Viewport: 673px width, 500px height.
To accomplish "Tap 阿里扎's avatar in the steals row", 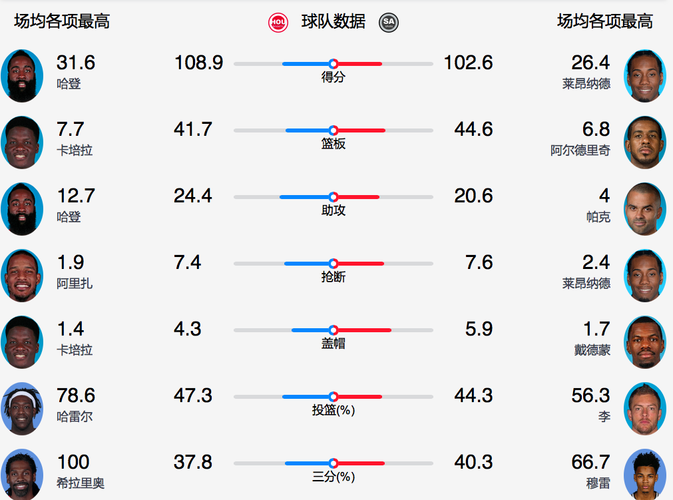I will click(x=22, y=275).
